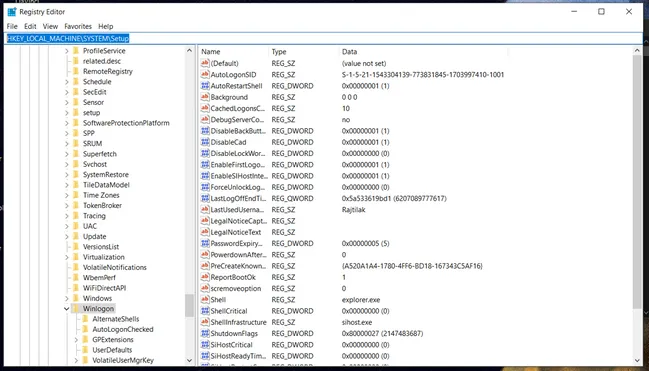Expand the Windows key arrow
This screenshot has width=649, height=371.
coord(67,298)
